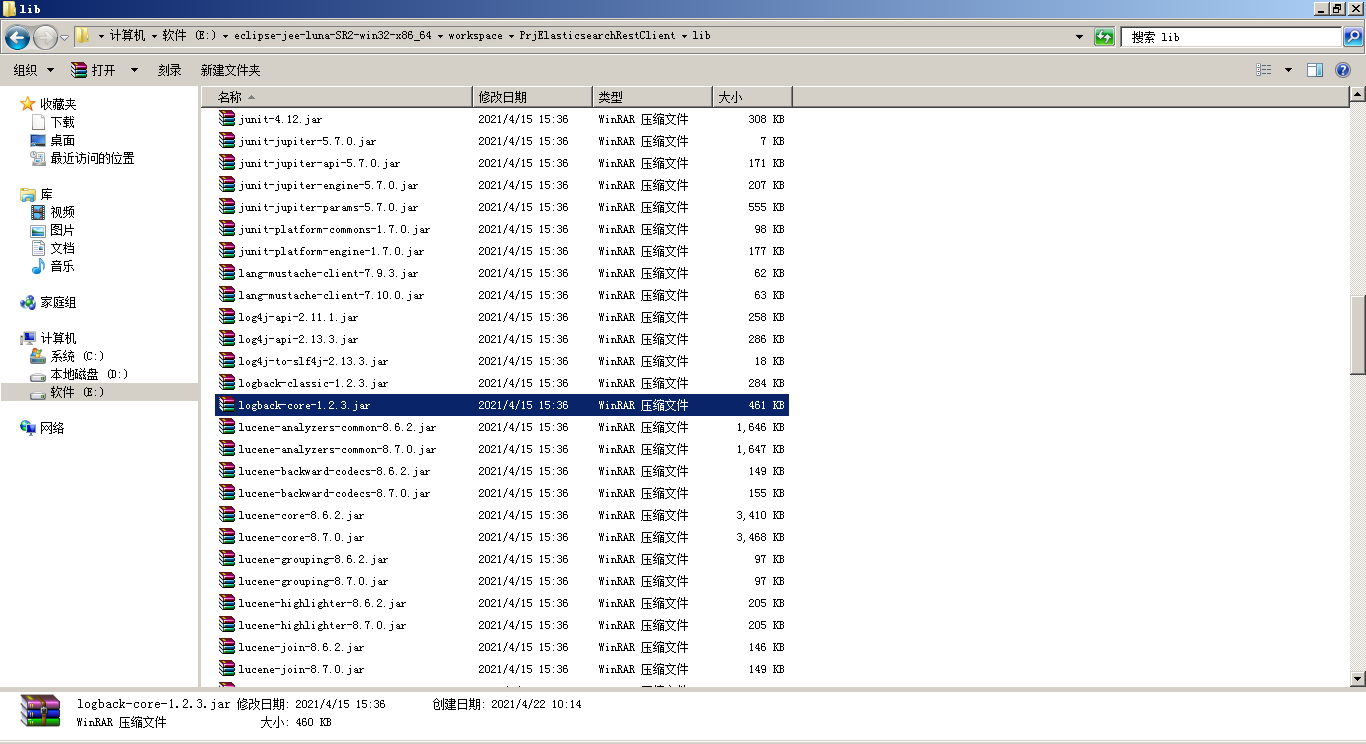Click the search box labeled 搜索 lib
This screenshot has width=1366, height=744.
[x=1230, y=36]
